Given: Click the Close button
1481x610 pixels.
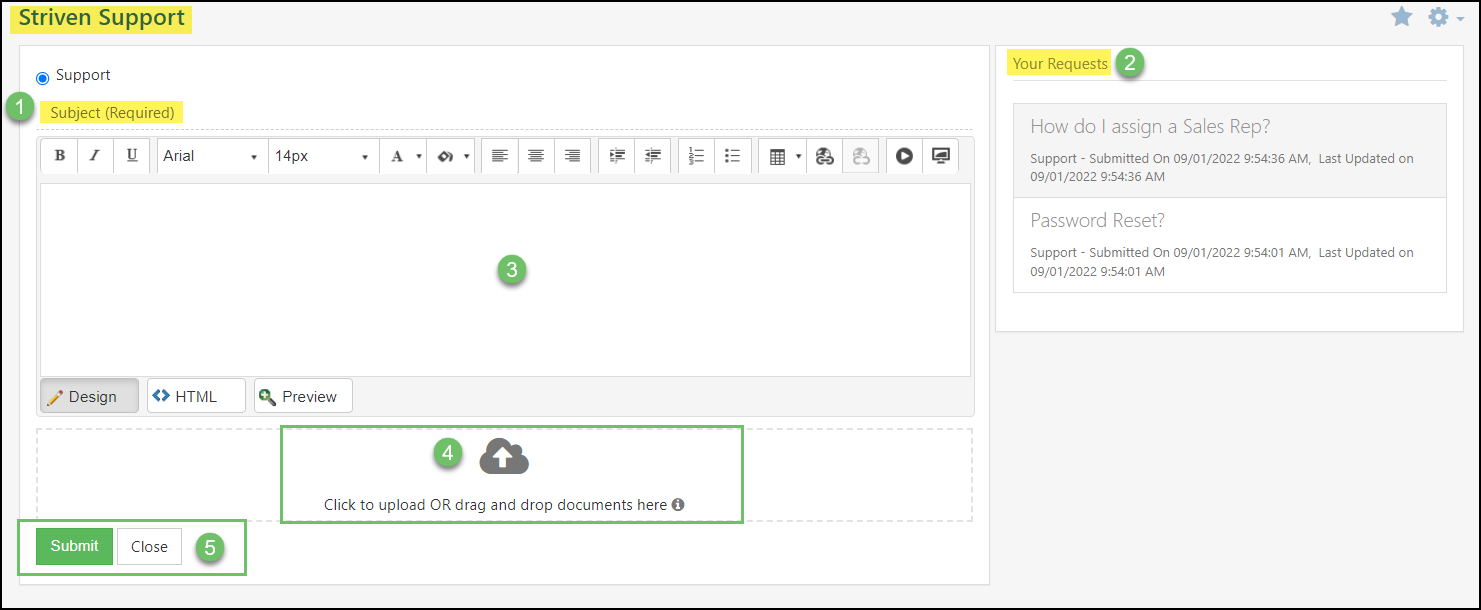Looking at the screenshot, I should [149, 546].
